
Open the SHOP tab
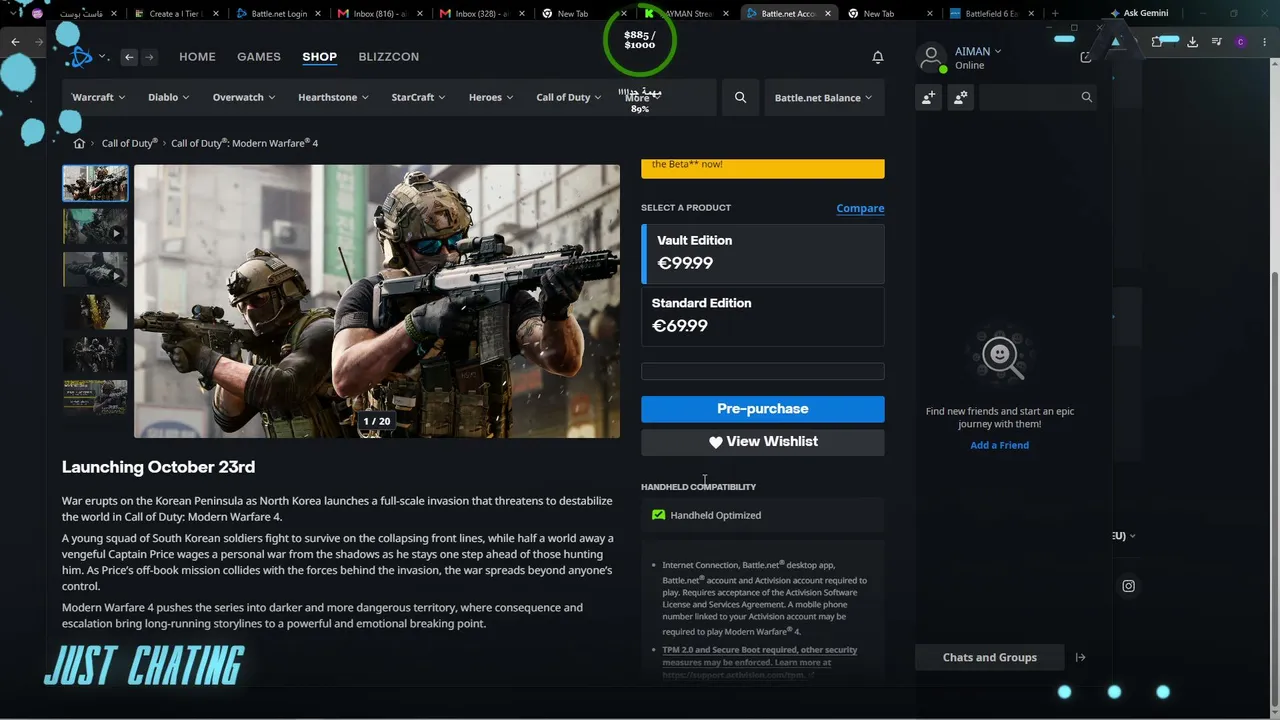coord(320,57)
